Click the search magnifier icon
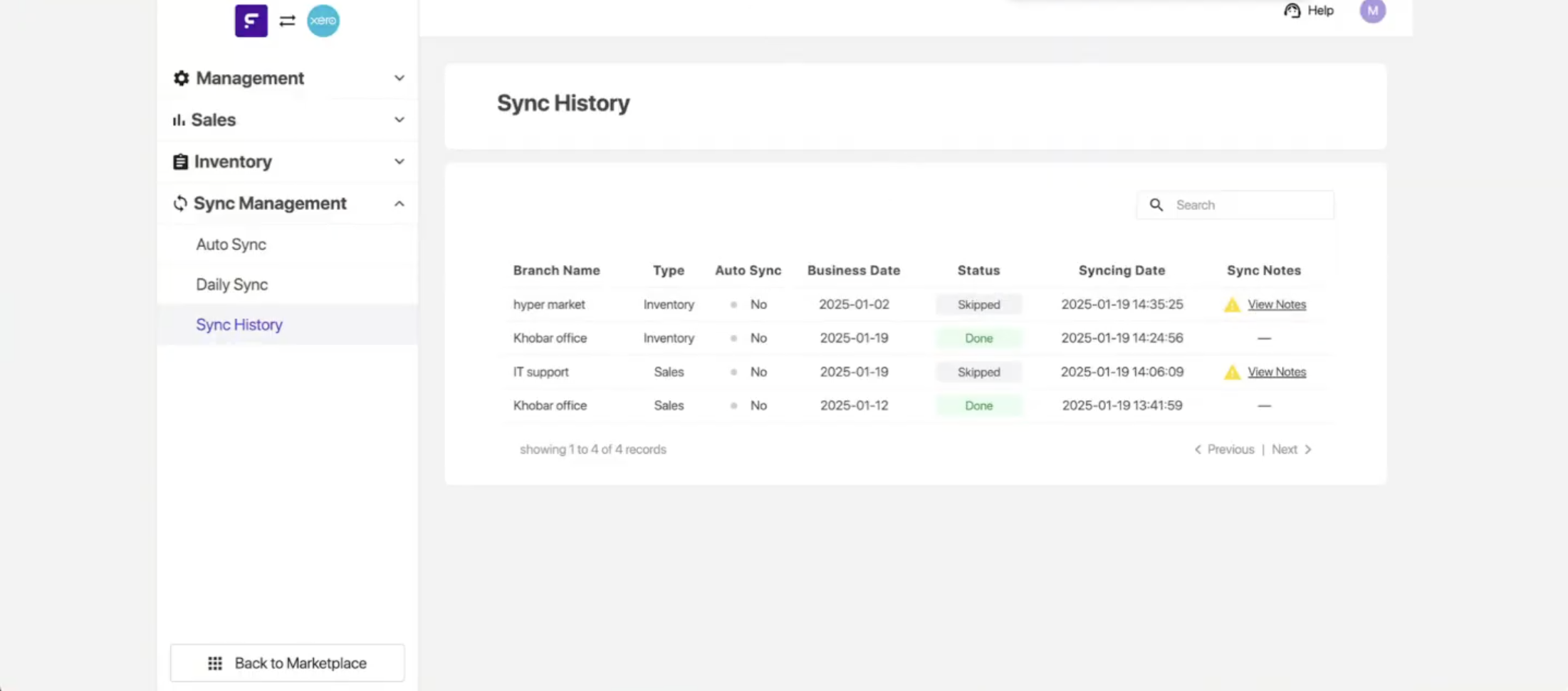Screen dimensions: 1568x691 1156,205
